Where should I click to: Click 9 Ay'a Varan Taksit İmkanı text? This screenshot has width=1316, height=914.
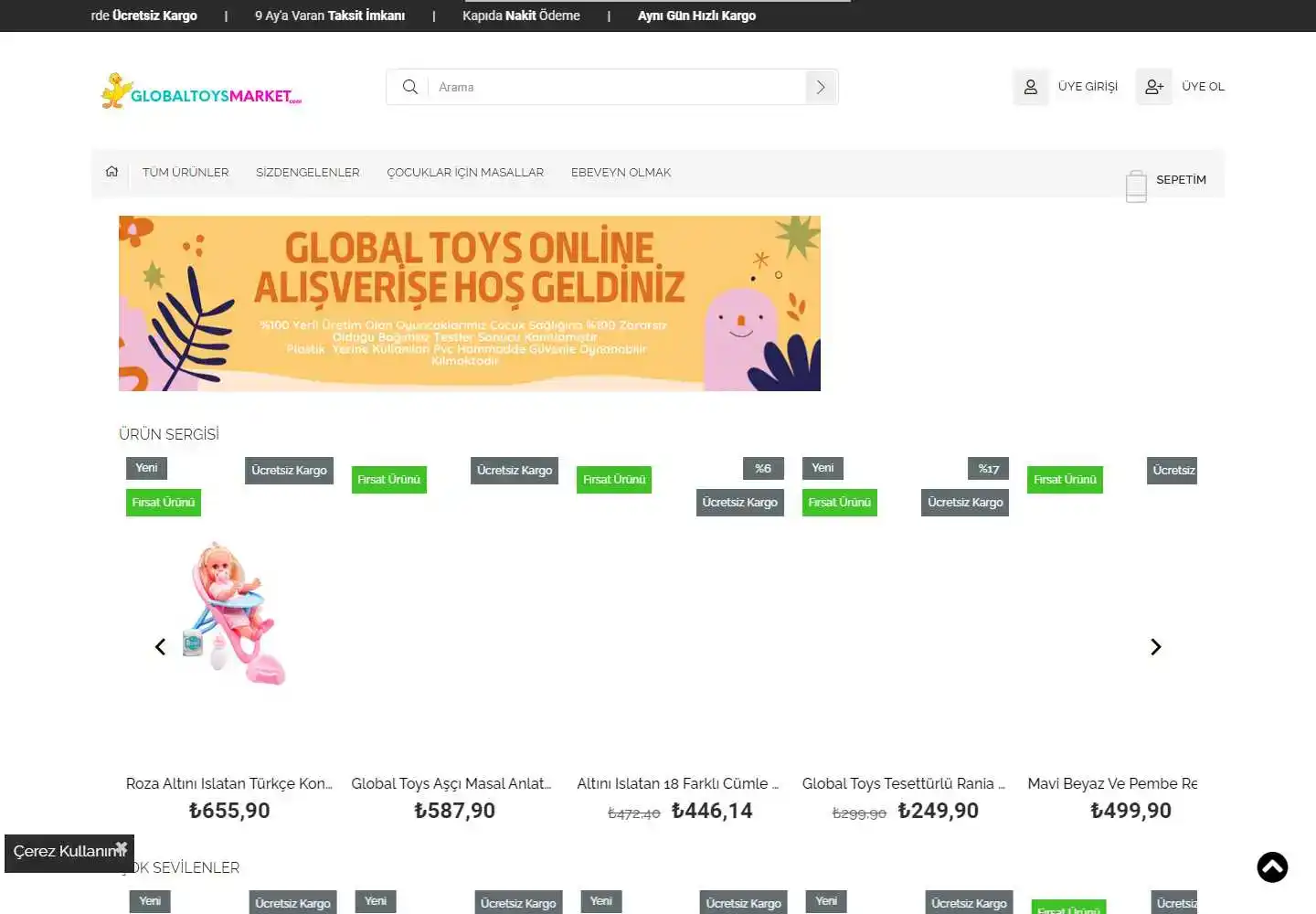tap(330, 16)
